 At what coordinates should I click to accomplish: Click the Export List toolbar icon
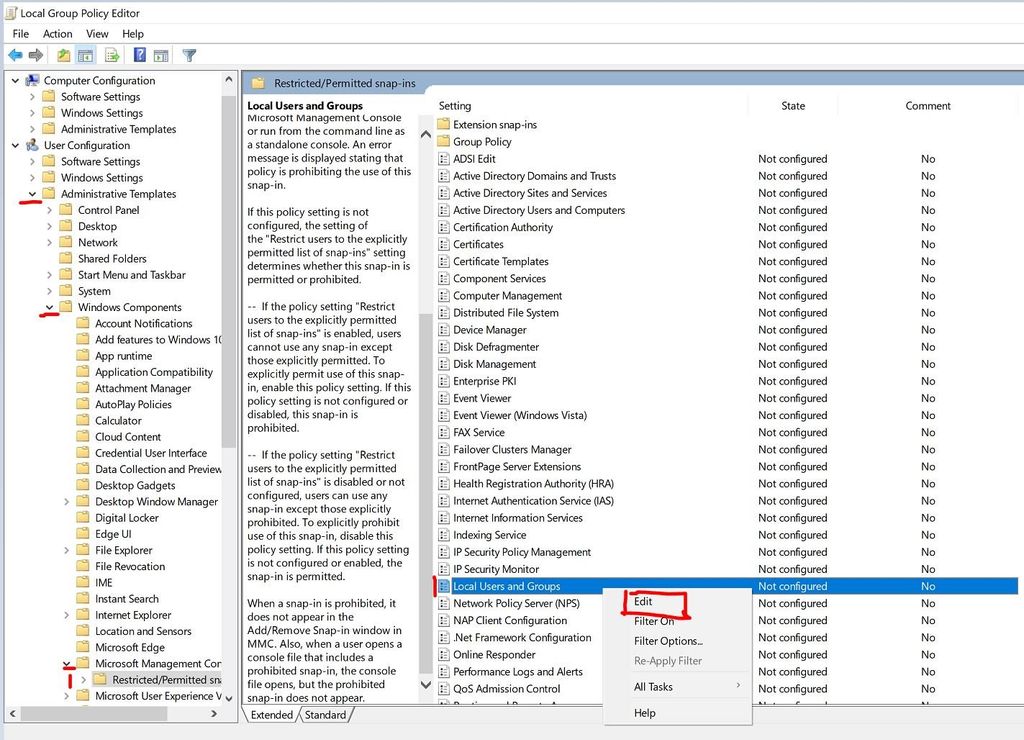click(x=112, y=55)
